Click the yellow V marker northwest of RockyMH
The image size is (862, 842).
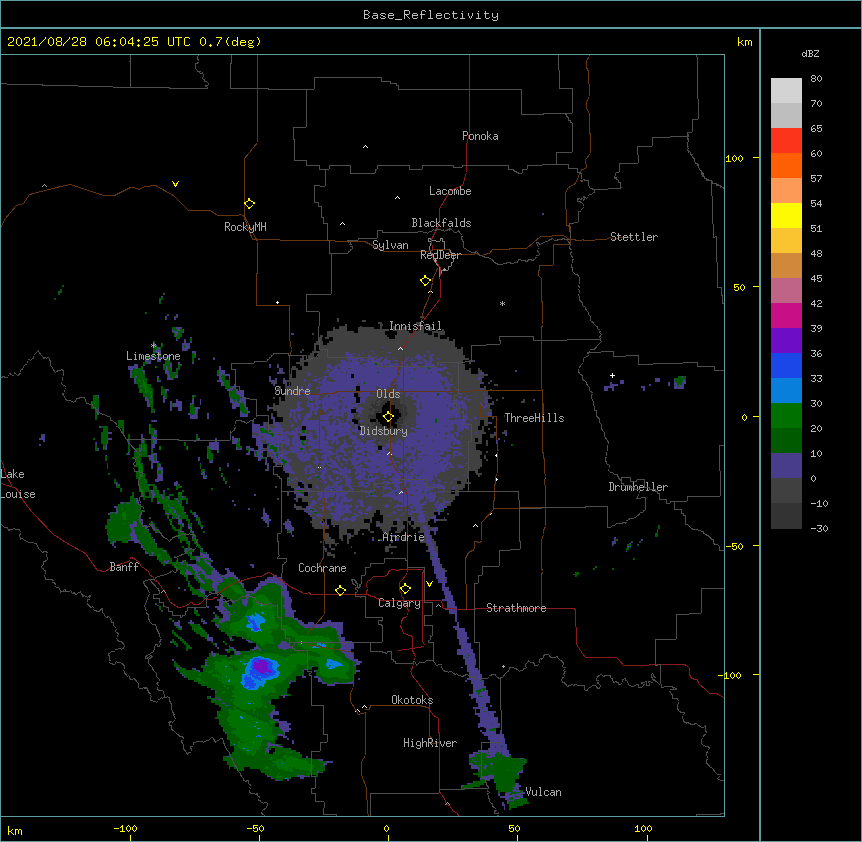175,184
